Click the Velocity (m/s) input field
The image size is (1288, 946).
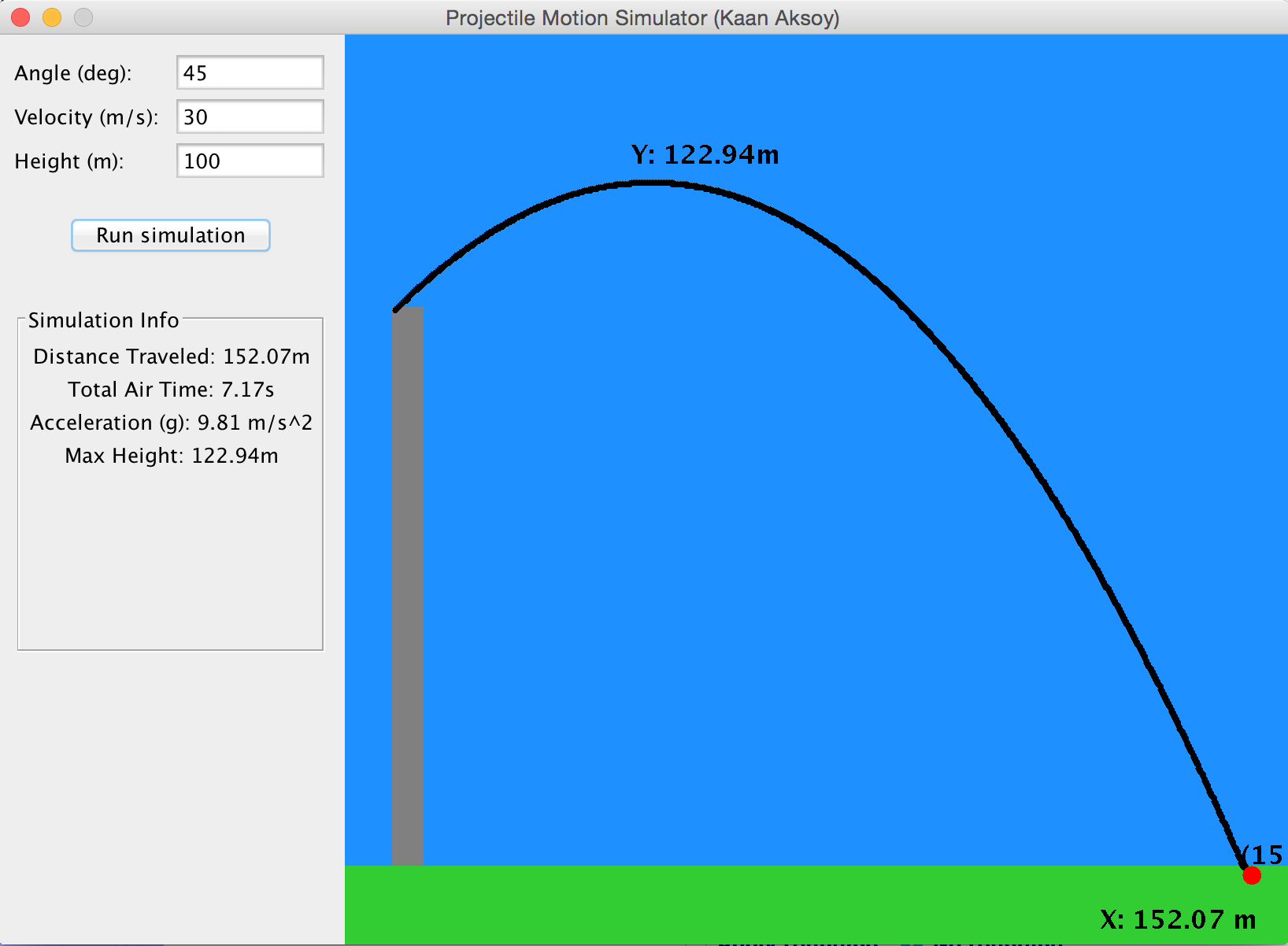[x=250, y=117]
